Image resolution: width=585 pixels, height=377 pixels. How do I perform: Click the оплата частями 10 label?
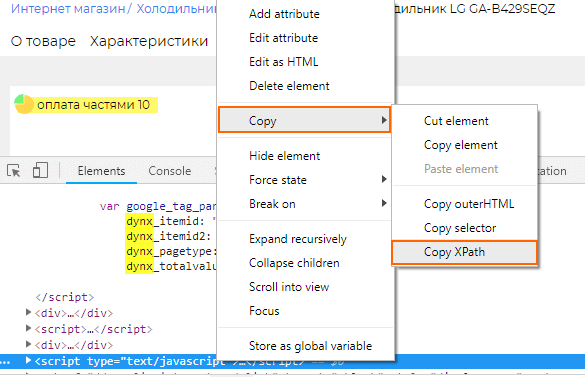pyautogui.click(x=93, y=105)
